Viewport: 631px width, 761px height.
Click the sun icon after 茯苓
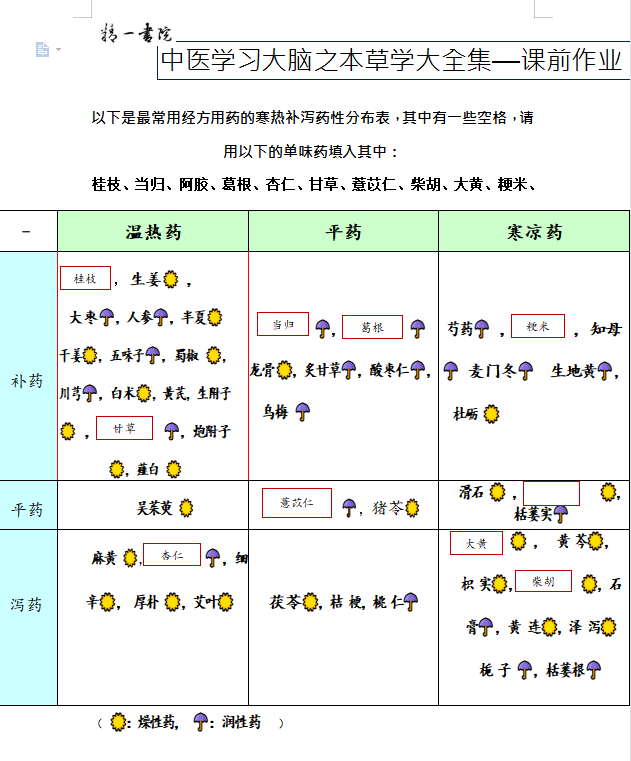tap(311, 602)
